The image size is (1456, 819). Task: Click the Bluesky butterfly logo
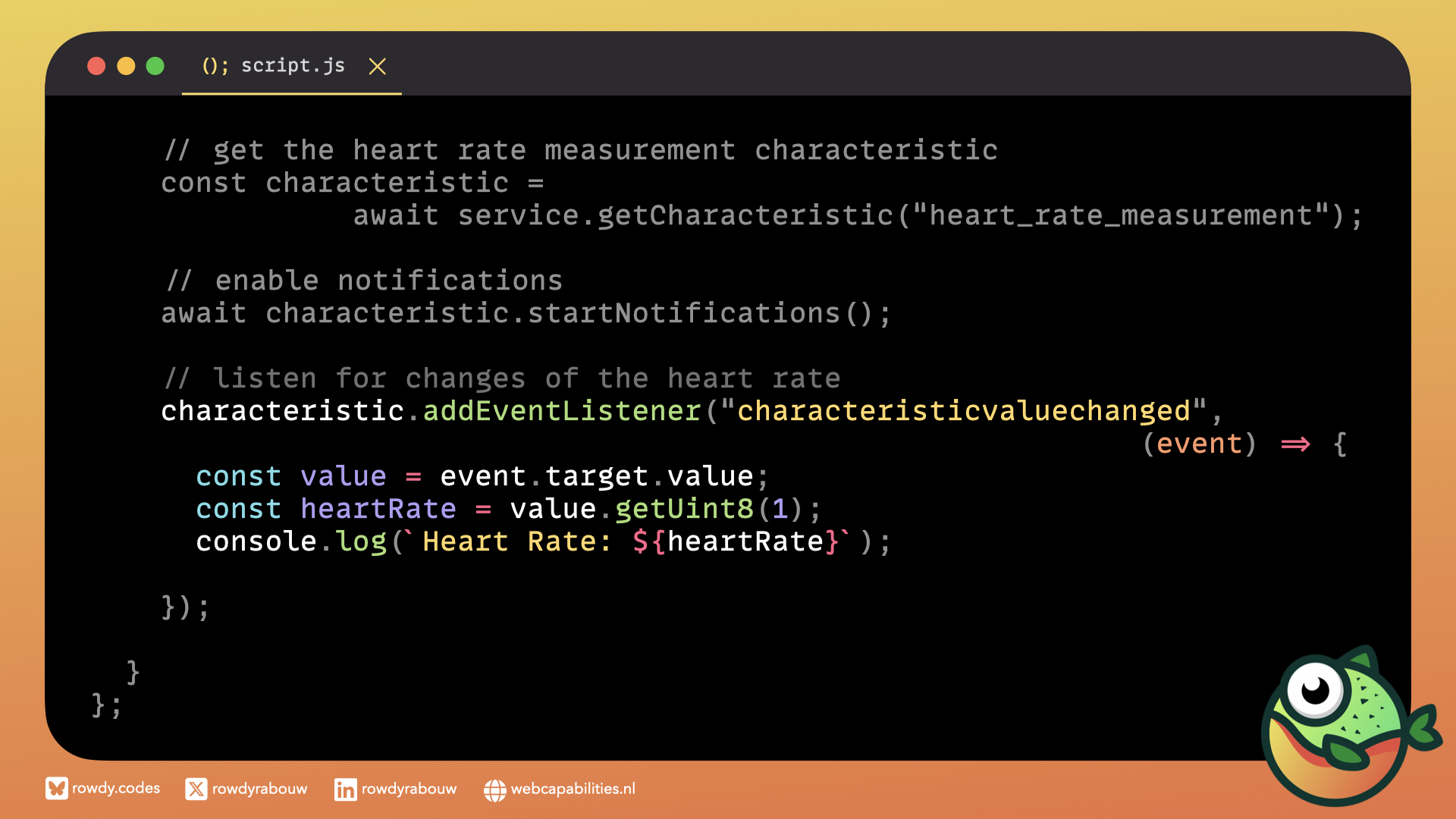(56, 789)
